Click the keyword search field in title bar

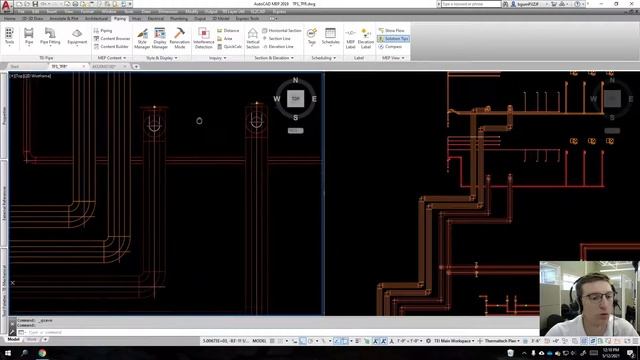pyautogui.click(x=471, y=4)
